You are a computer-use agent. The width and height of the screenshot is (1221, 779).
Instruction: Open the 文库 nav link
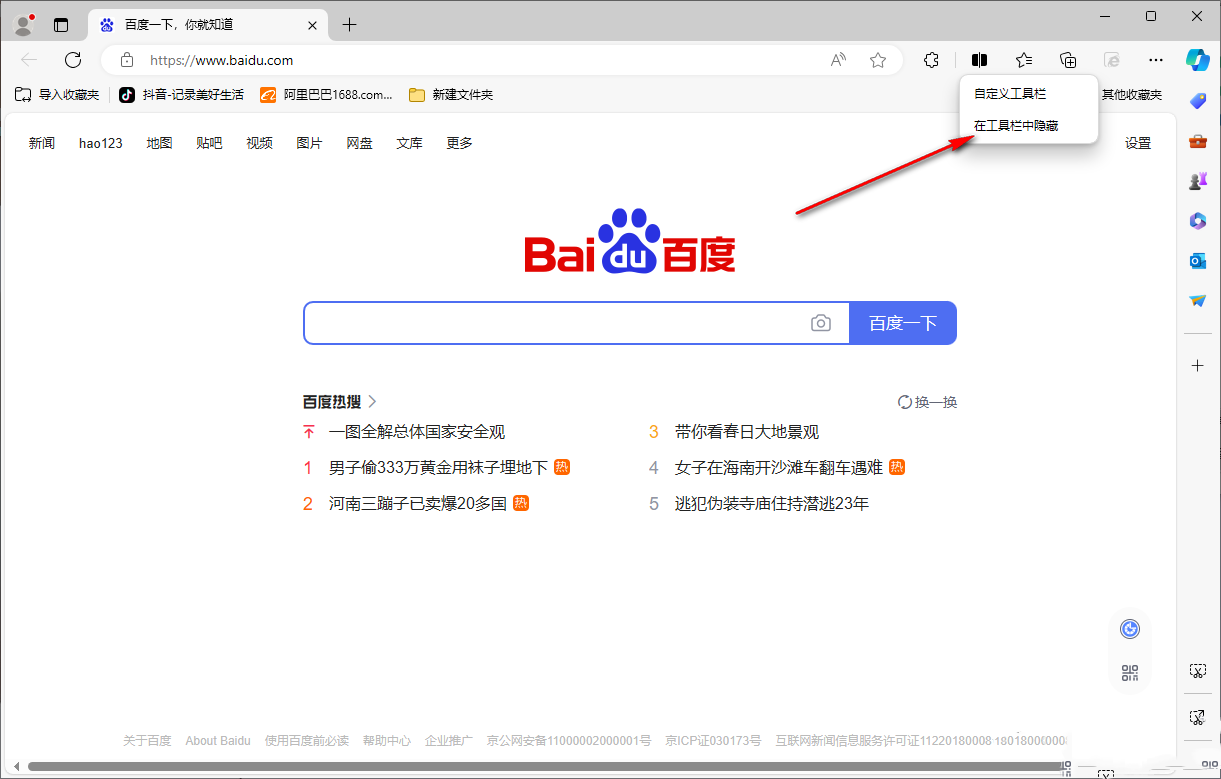[x=409, y=143]
